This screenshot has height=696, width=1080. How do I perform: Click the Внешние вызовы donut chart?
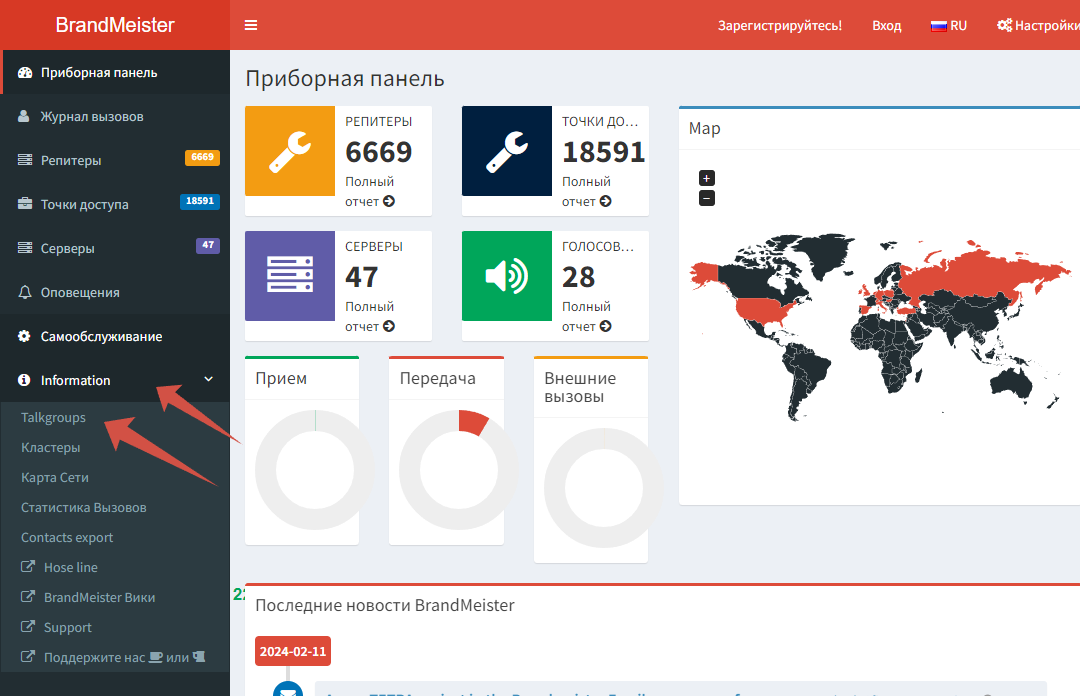pos(603,488)
